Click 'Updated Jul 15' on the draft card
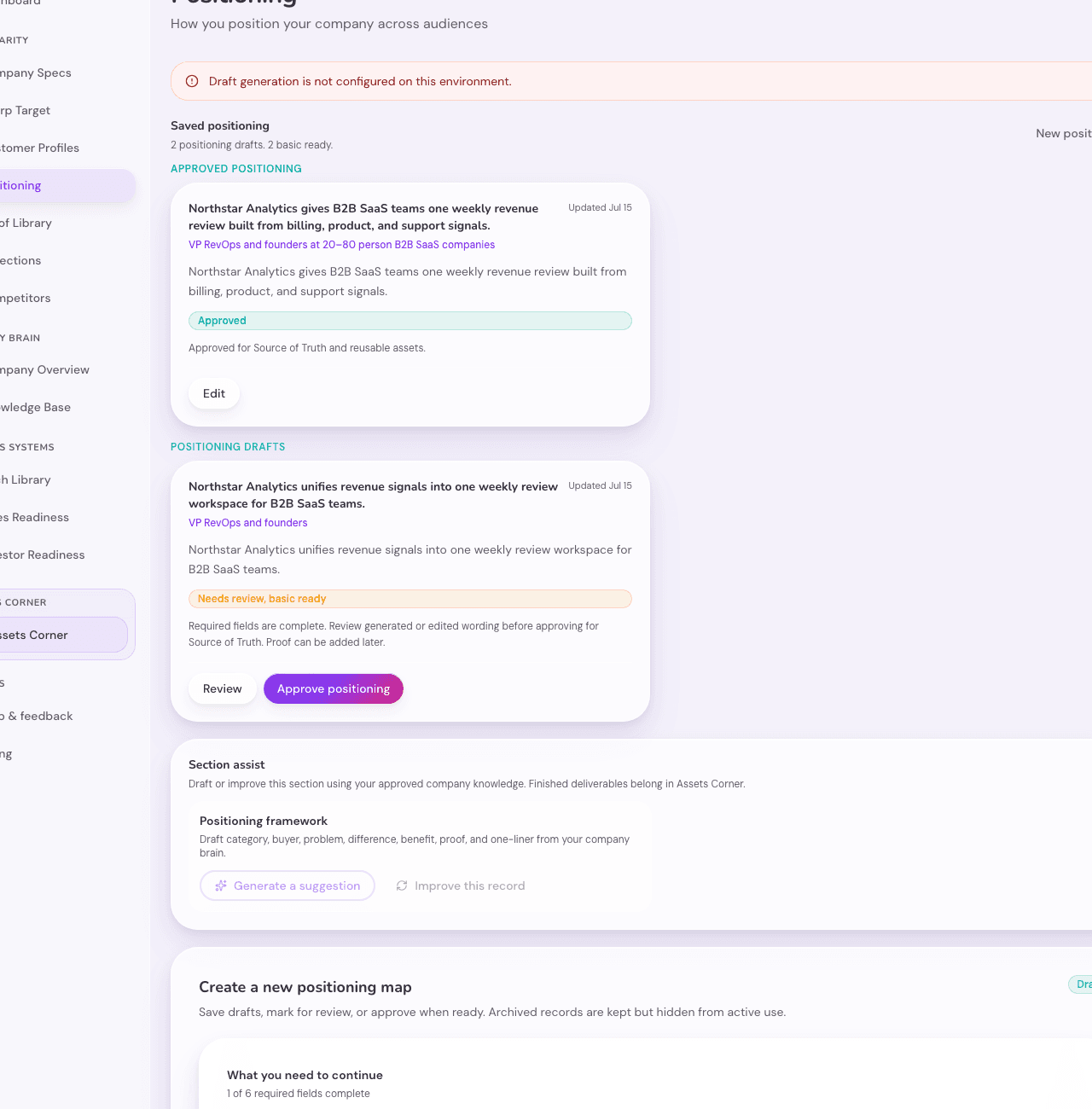1092x1109 pixels. tap(601, 485)
